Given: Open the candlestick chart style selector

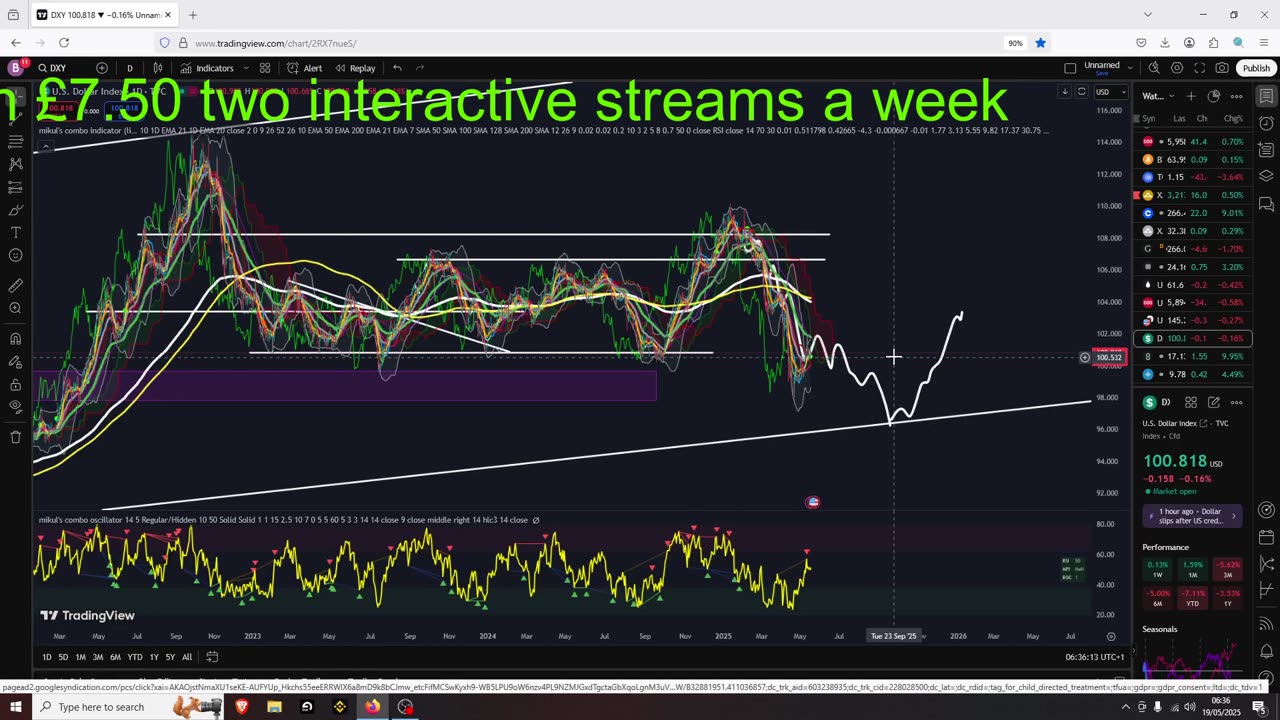Looking at the screenshot, I should (x=158, y=68).
